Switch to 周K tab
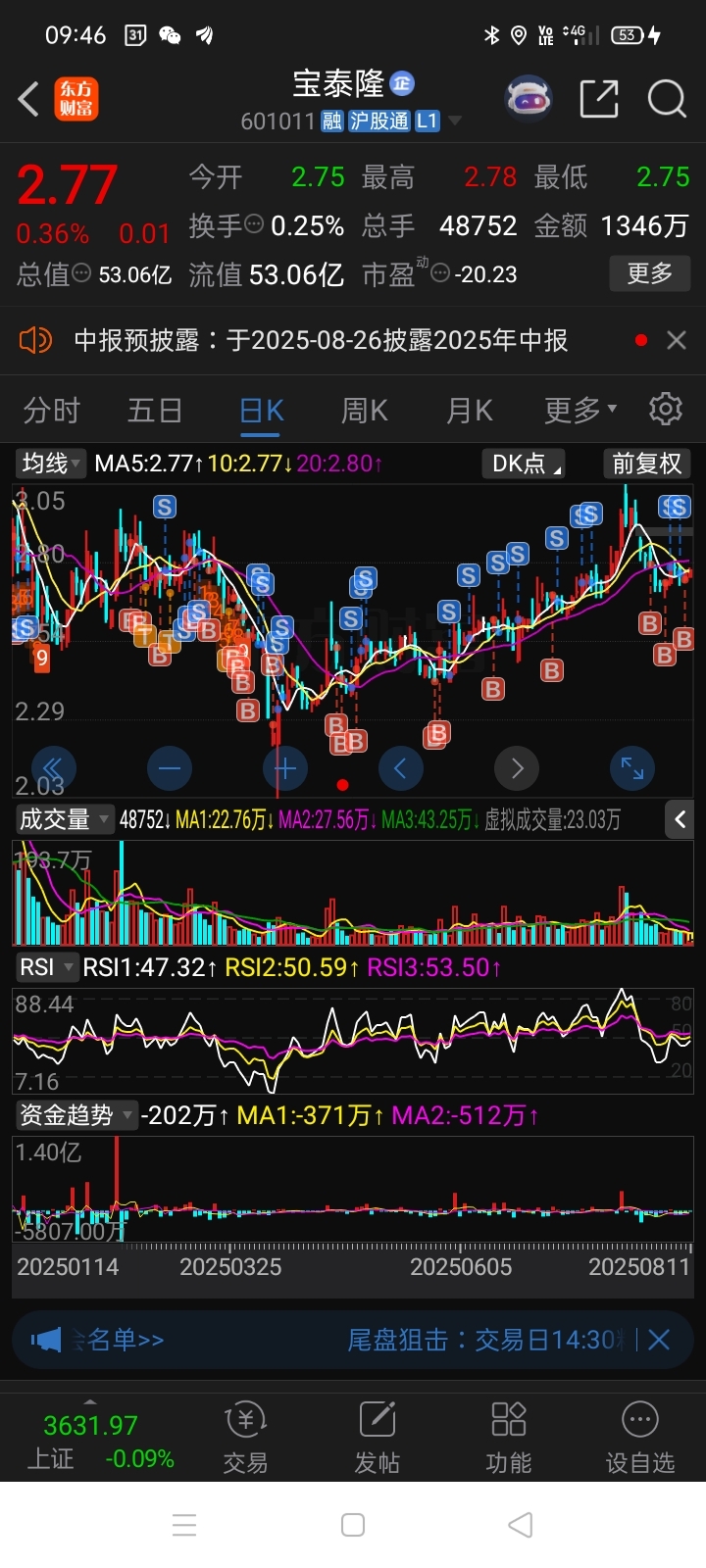This screenshot has width=706, height=1568. click(x=365, y=410)
